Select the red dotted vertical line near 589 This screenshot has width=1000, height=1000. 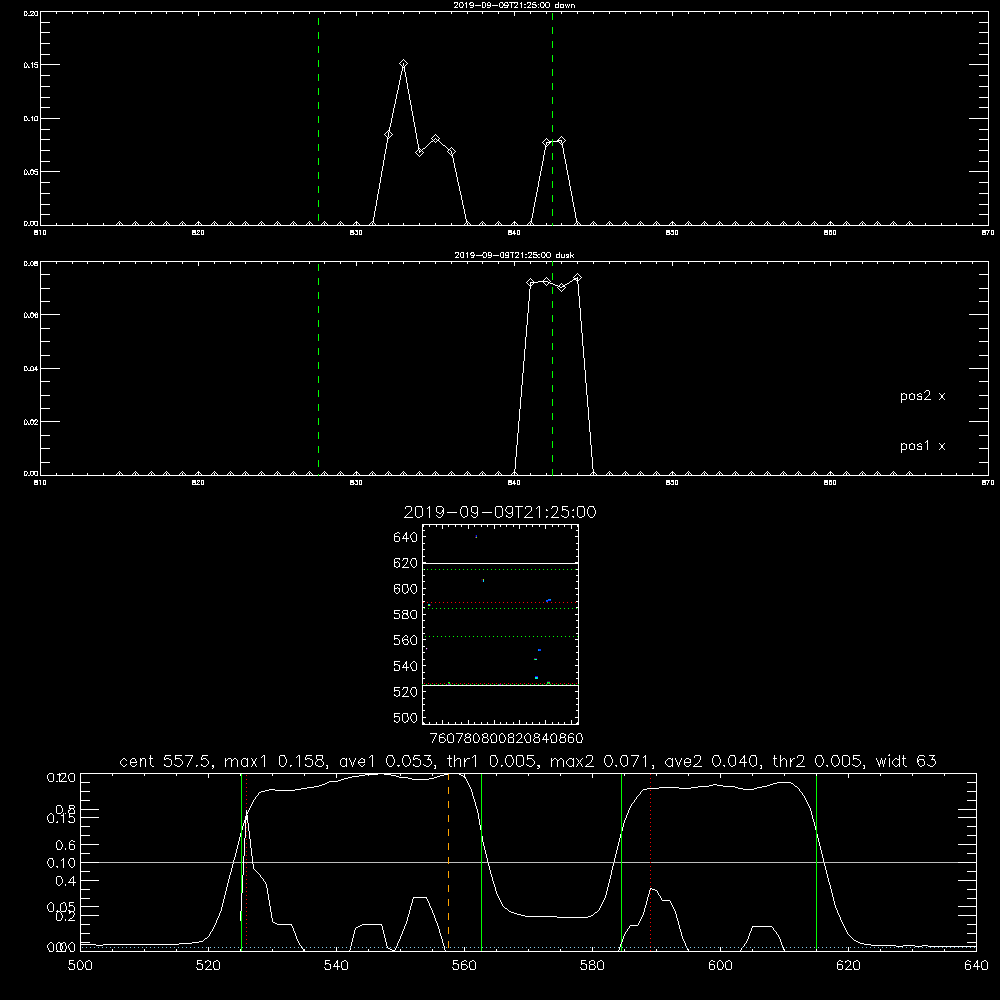pyautogui.click(x=651, y=861)
